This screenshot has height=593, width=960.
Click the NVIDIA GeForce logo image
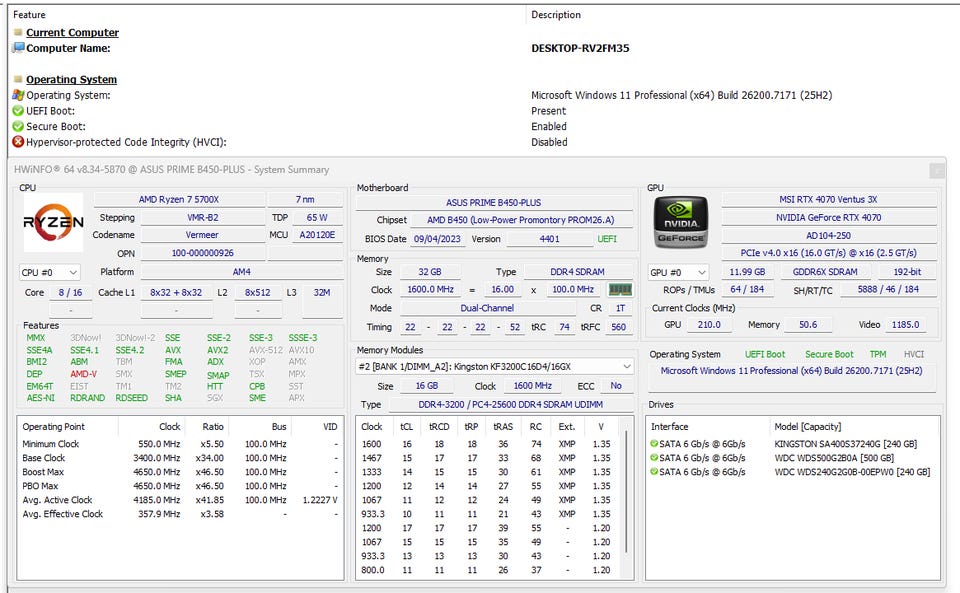coord(681,222)
